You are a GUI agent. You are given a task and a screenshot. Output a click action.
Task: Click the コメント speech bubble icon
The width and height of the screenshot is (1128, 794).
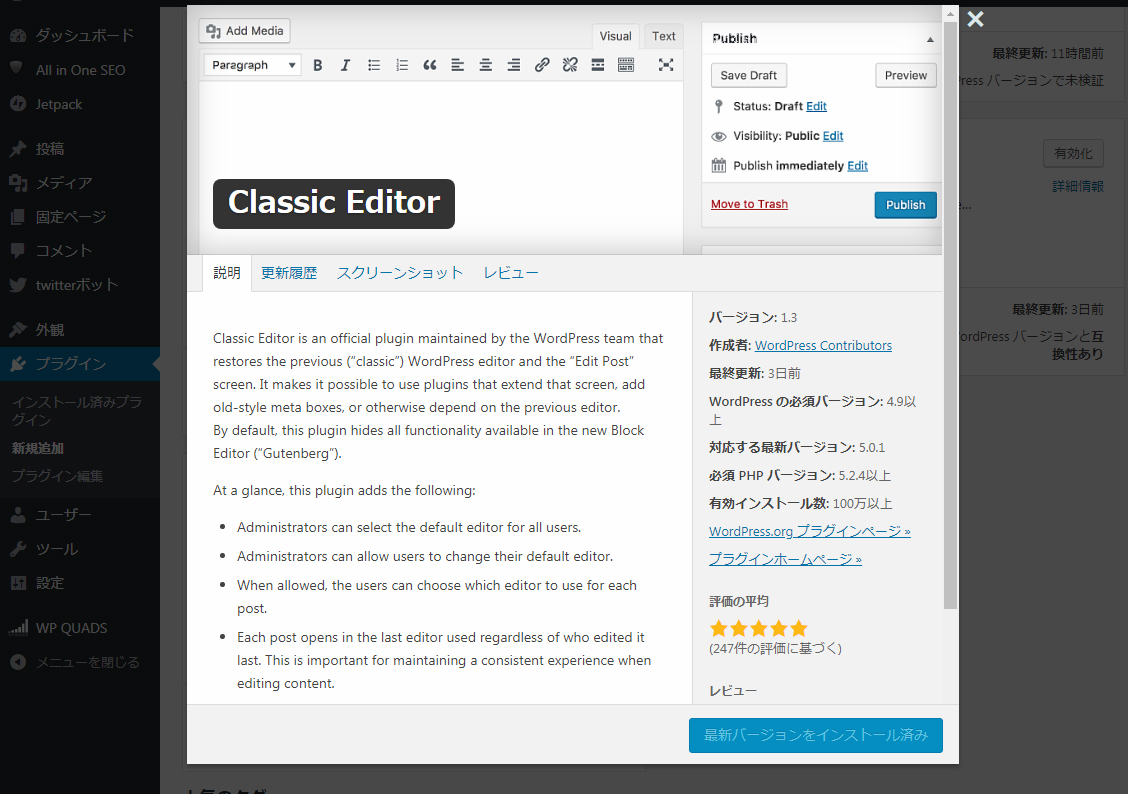pyautogui.click(x=17, y=251)
